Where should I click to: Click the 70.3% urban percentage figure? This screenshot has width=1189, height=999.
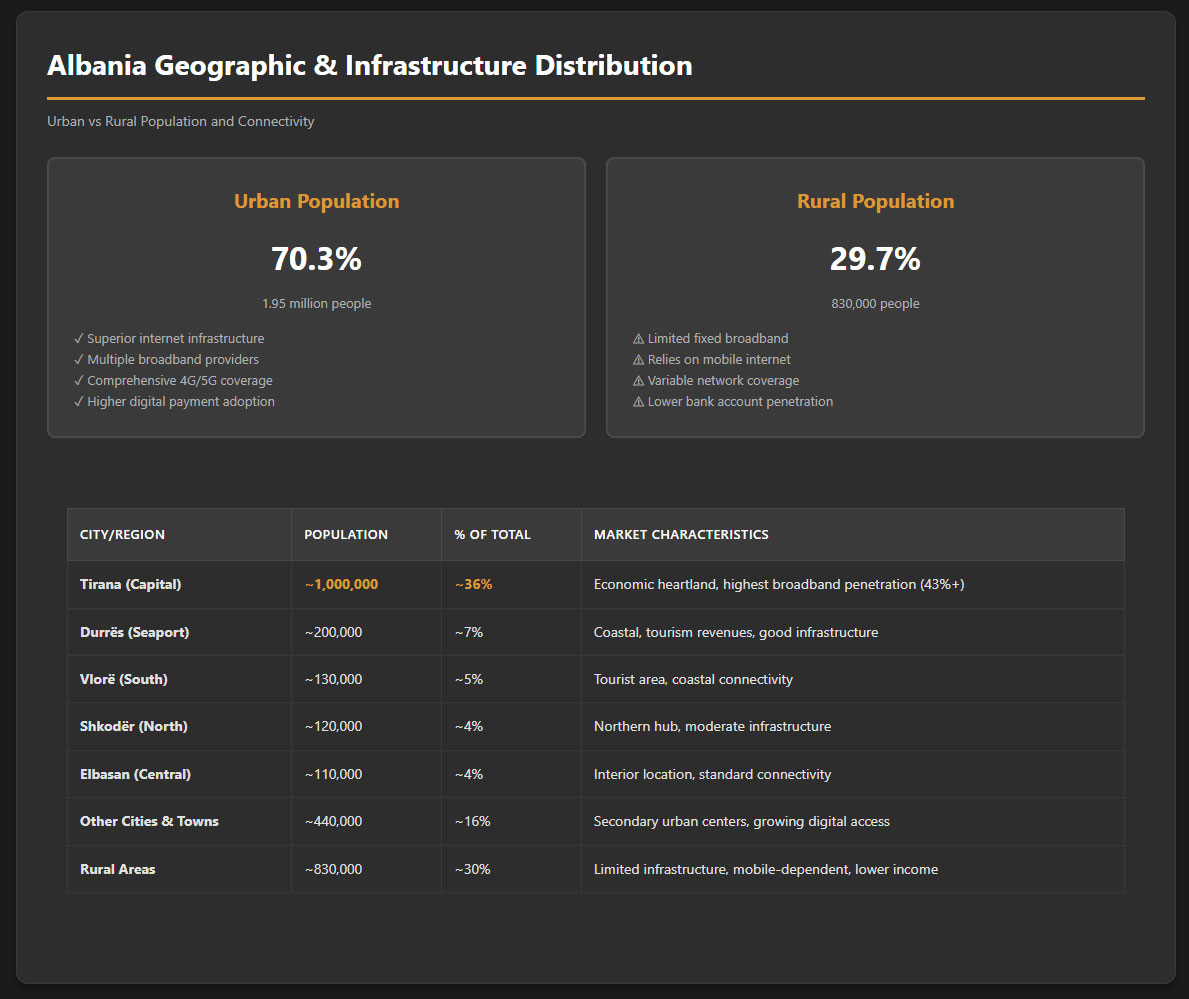pyautogui.click(x=316, y=259)
